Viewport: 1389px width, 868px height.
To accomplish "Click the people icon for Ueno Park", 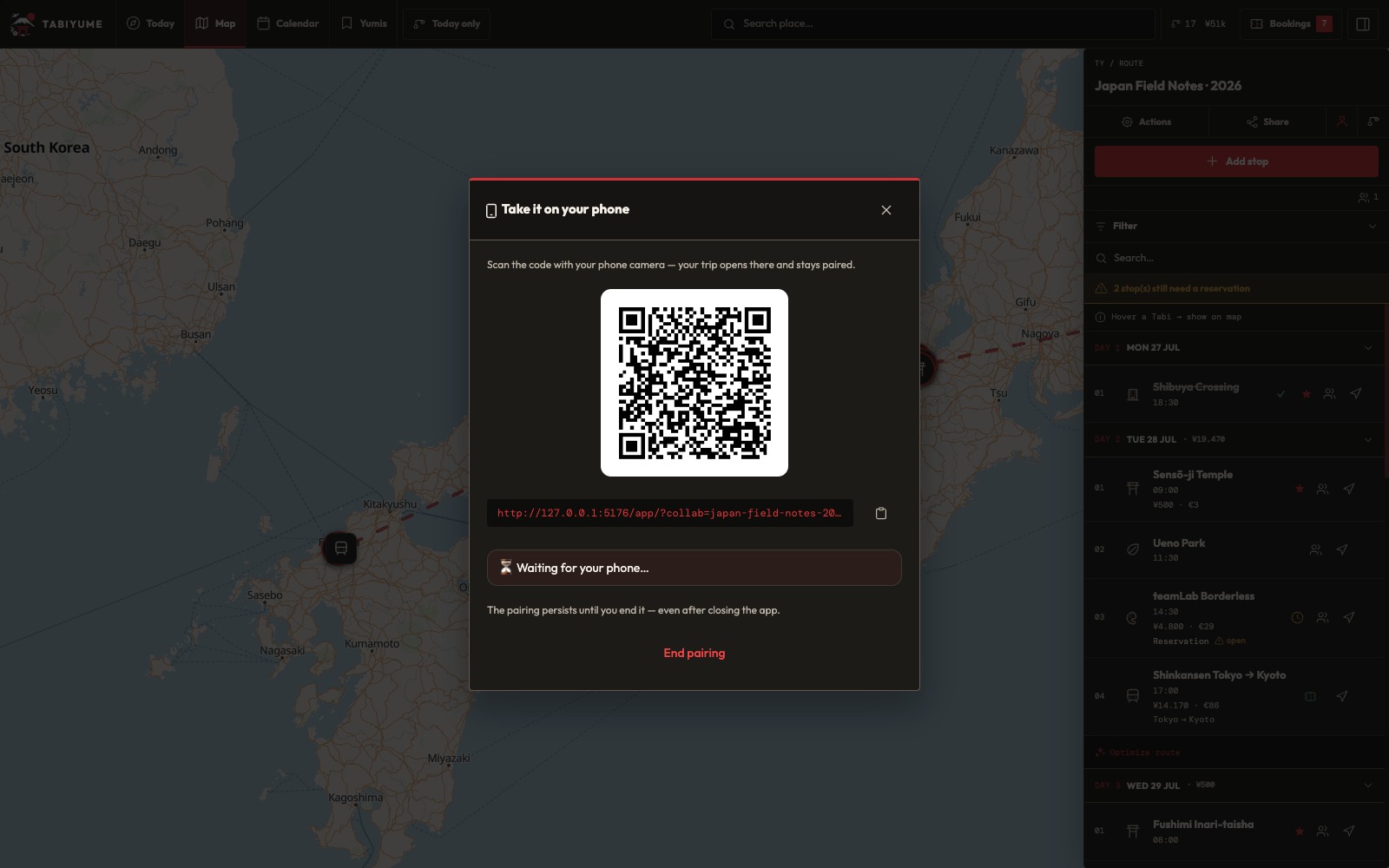I will click(x=1315, y=549).
